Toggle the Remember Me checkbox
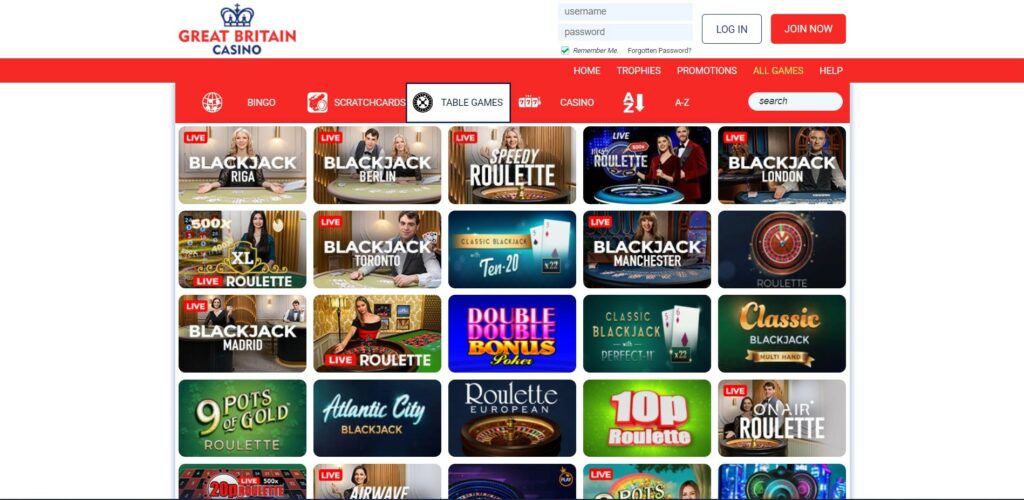Screen dimensions: 1024x500 pyautogui.click(x=565, y=50)
